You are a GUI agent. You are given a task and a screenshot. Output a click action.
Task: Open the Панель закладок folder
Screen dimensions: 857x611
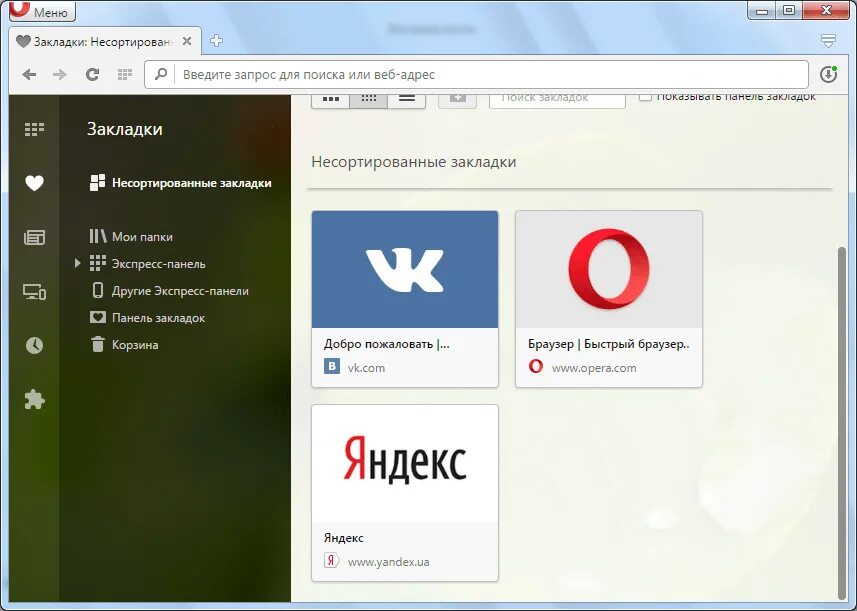click(x=148, y=318)
